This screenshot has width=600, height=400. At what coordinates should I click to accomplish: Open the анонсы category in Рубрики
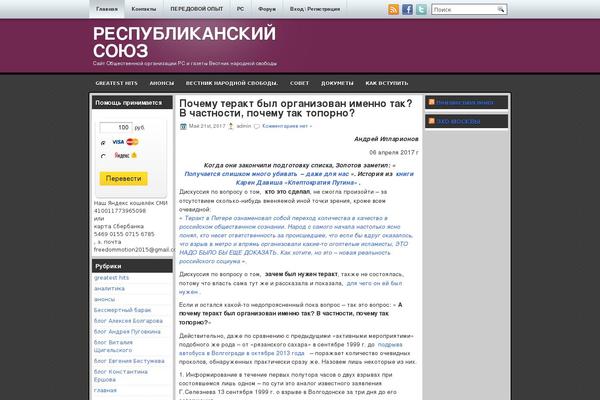104,299
